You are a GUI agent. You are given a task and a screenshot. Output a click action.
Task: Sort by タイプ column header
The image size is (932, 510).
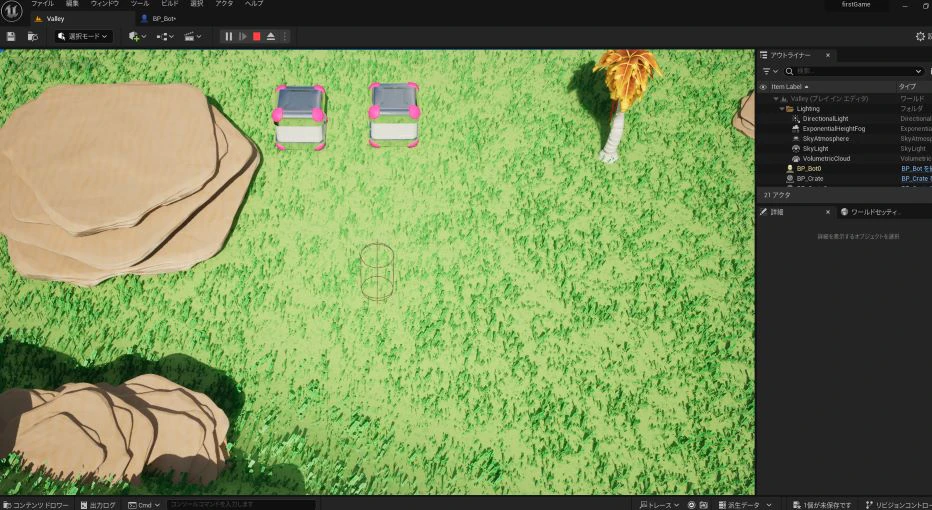click(907, 87)
